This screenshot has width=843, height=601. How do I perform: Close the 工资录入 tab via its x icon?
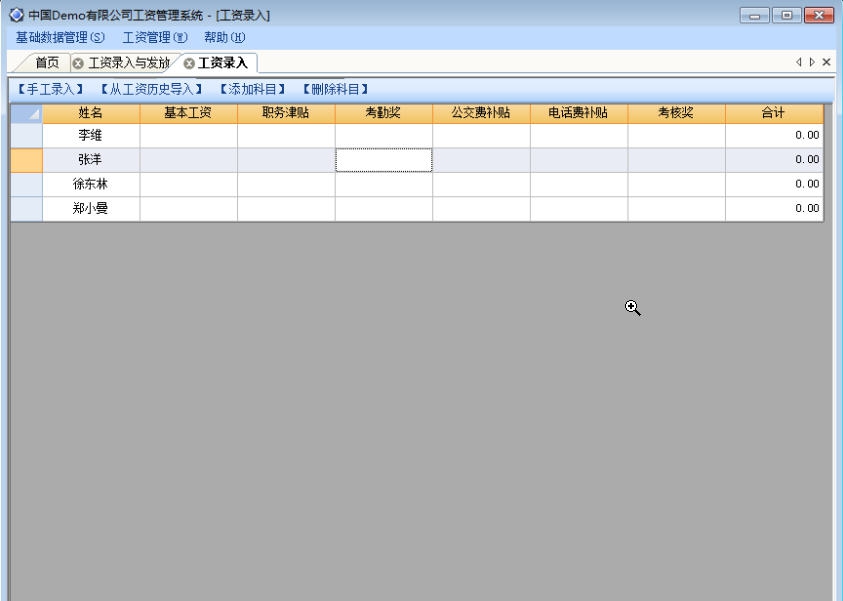pos(189,63)
